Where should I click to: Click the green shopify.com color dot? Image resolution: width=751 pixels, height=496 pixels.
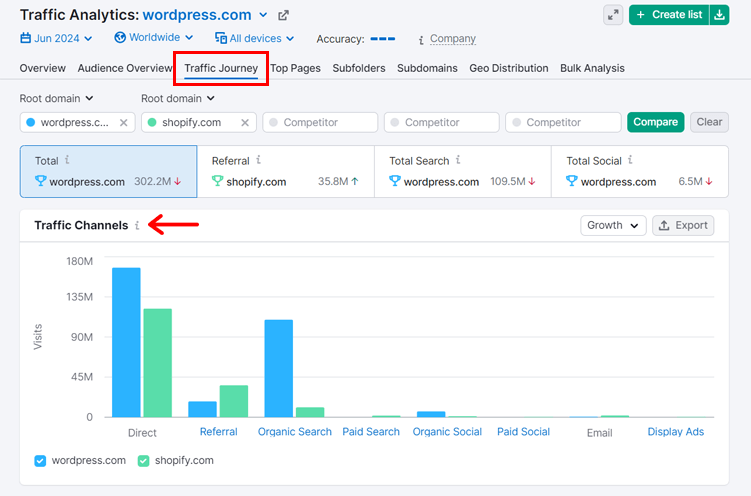tap(152, 123)
